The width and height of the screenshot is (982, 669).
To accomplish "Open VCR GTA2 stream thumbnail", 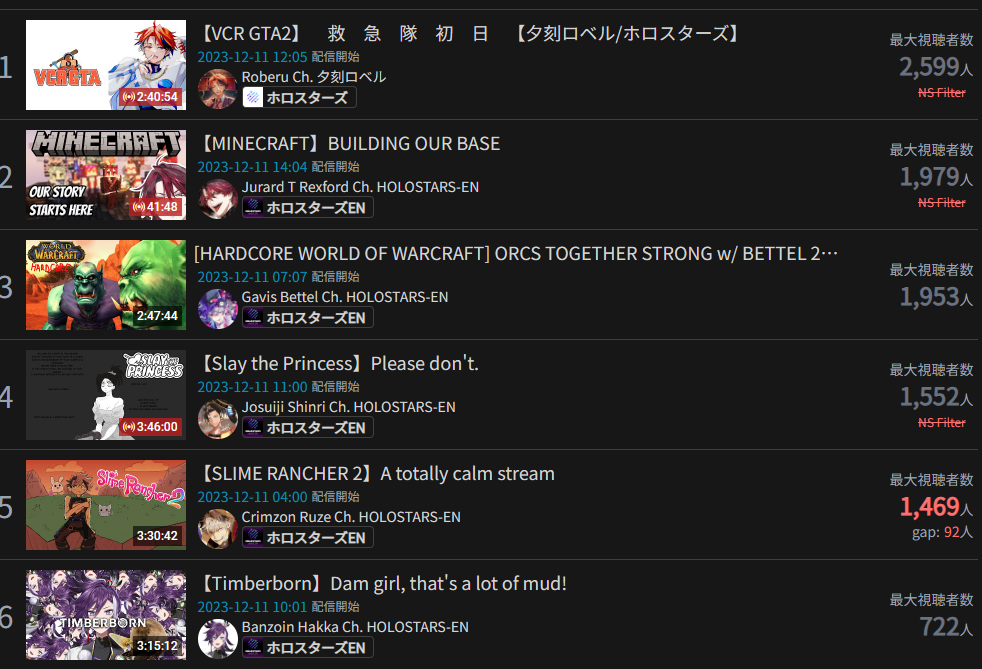I will 106,65.
